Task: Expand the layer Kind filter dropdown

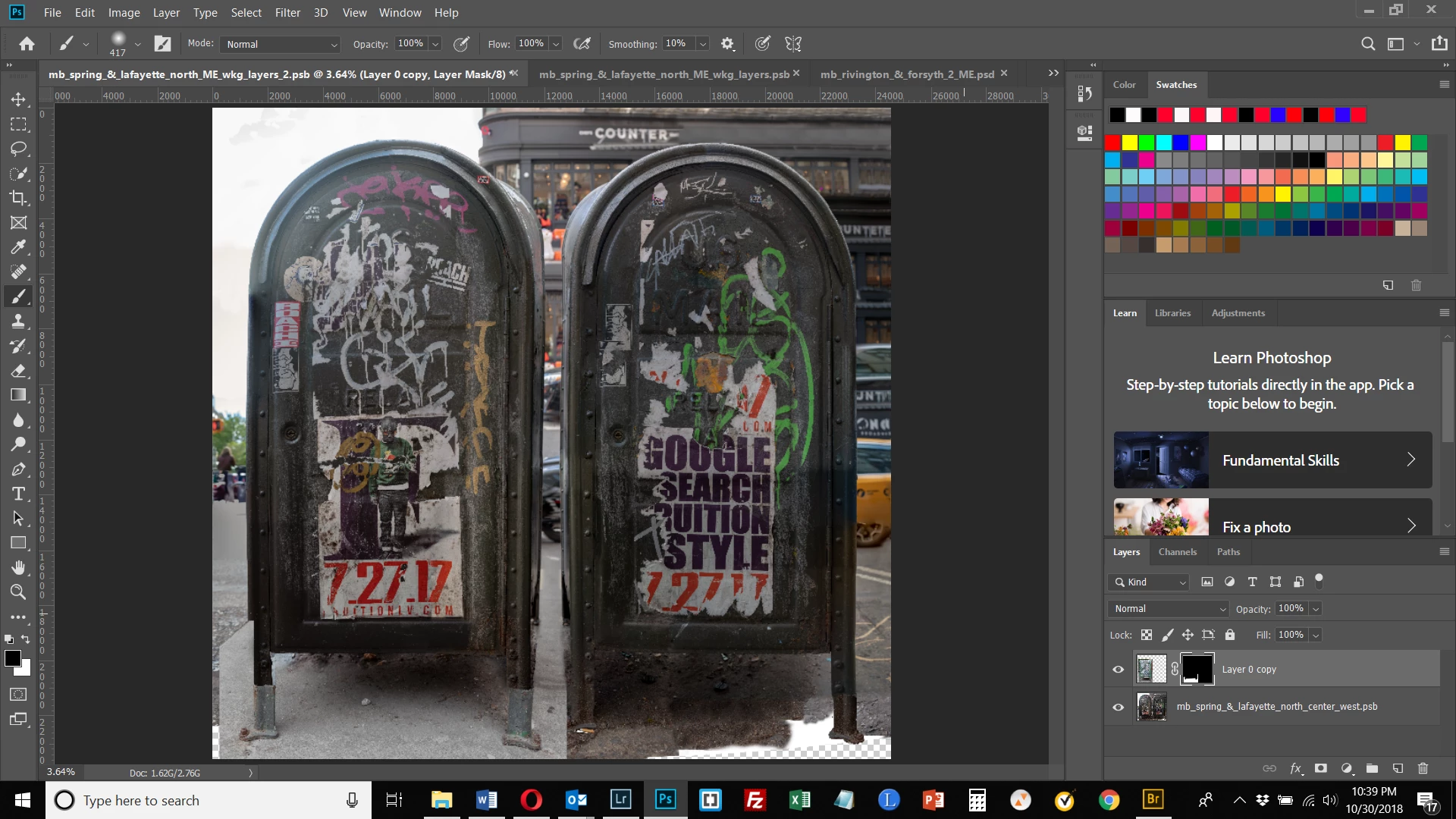Action: [1148, 582]
